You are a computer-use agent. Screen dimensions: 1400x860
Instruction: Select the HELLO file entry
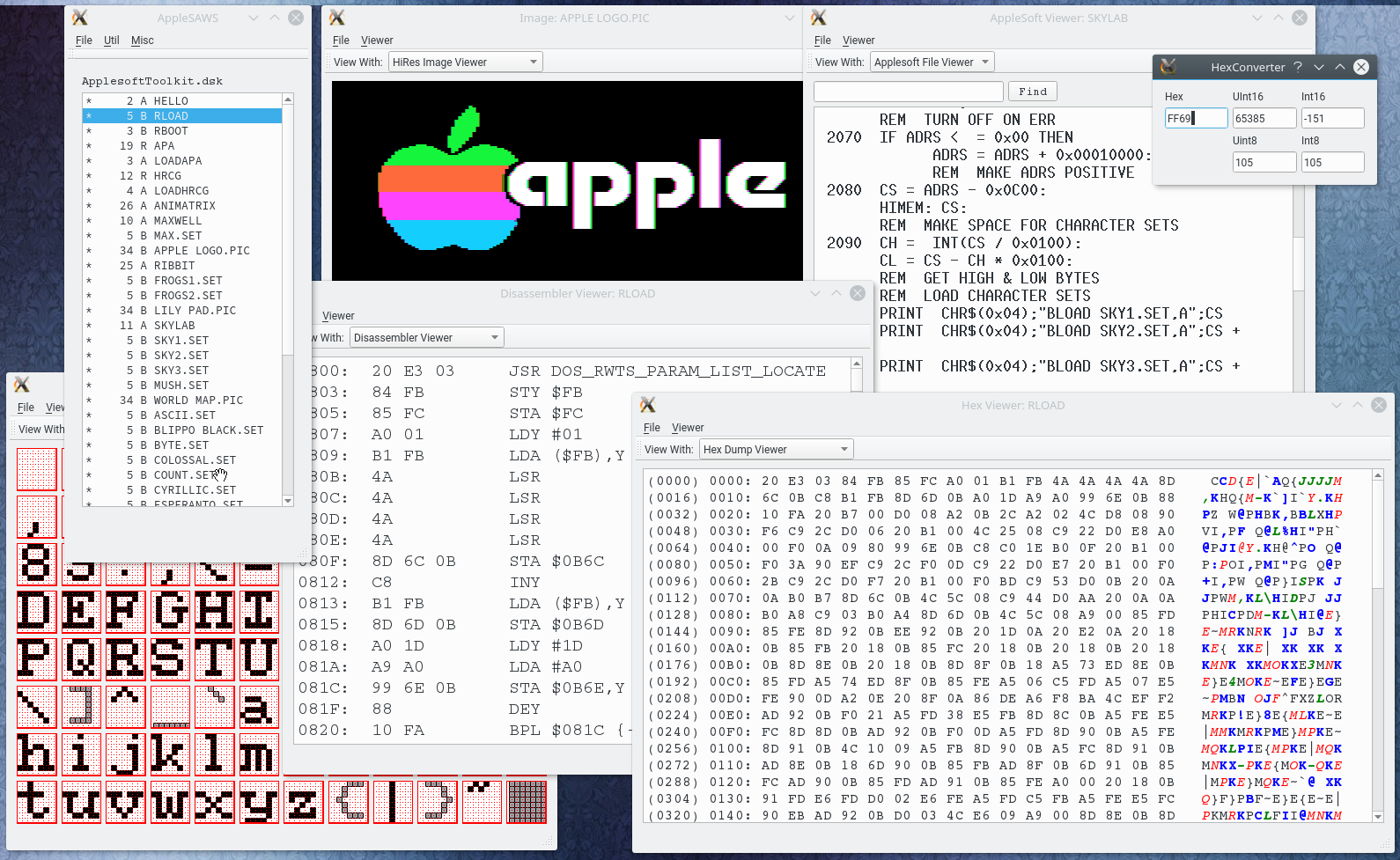[182, 101]
